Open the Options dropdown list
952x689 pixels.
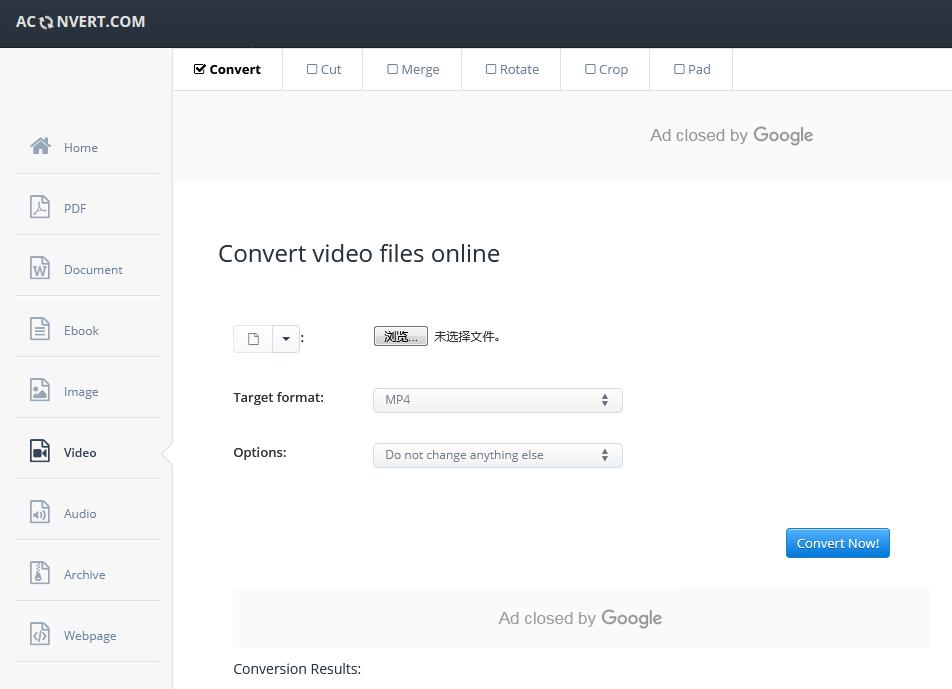497,455
